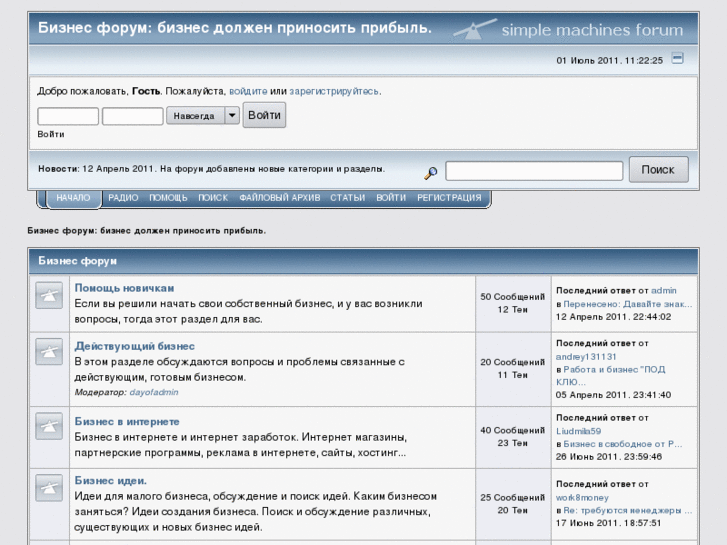Select the СТАТЬИ menu tab

(347, 198)
